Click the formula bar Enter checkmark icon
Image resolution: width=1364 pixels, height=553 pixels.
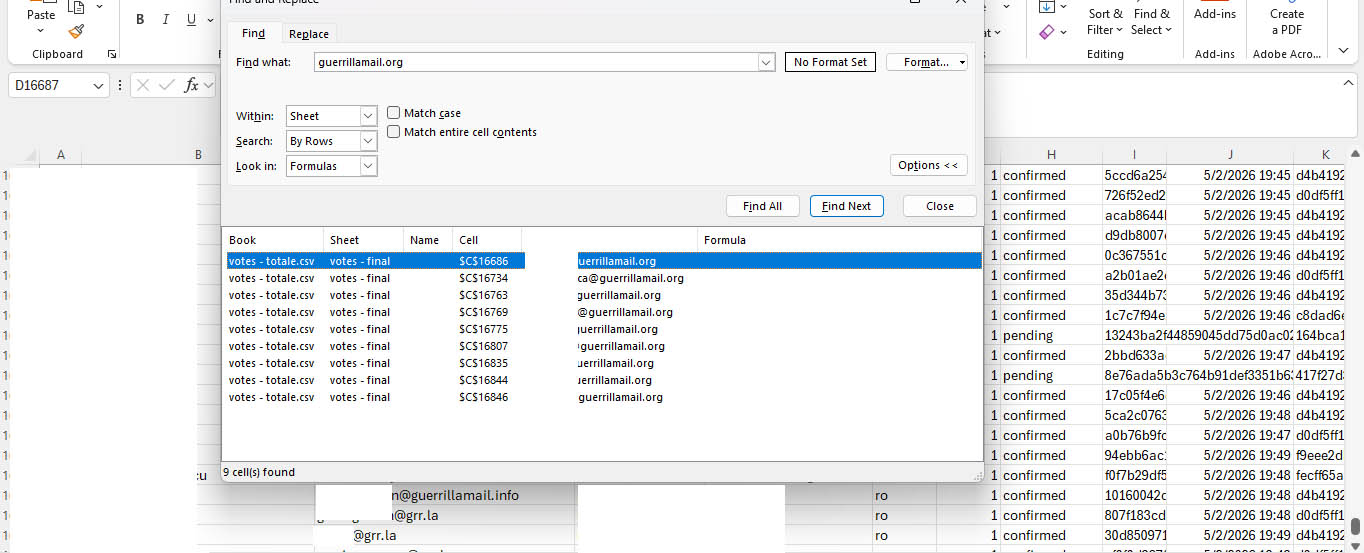click(167, 85)
